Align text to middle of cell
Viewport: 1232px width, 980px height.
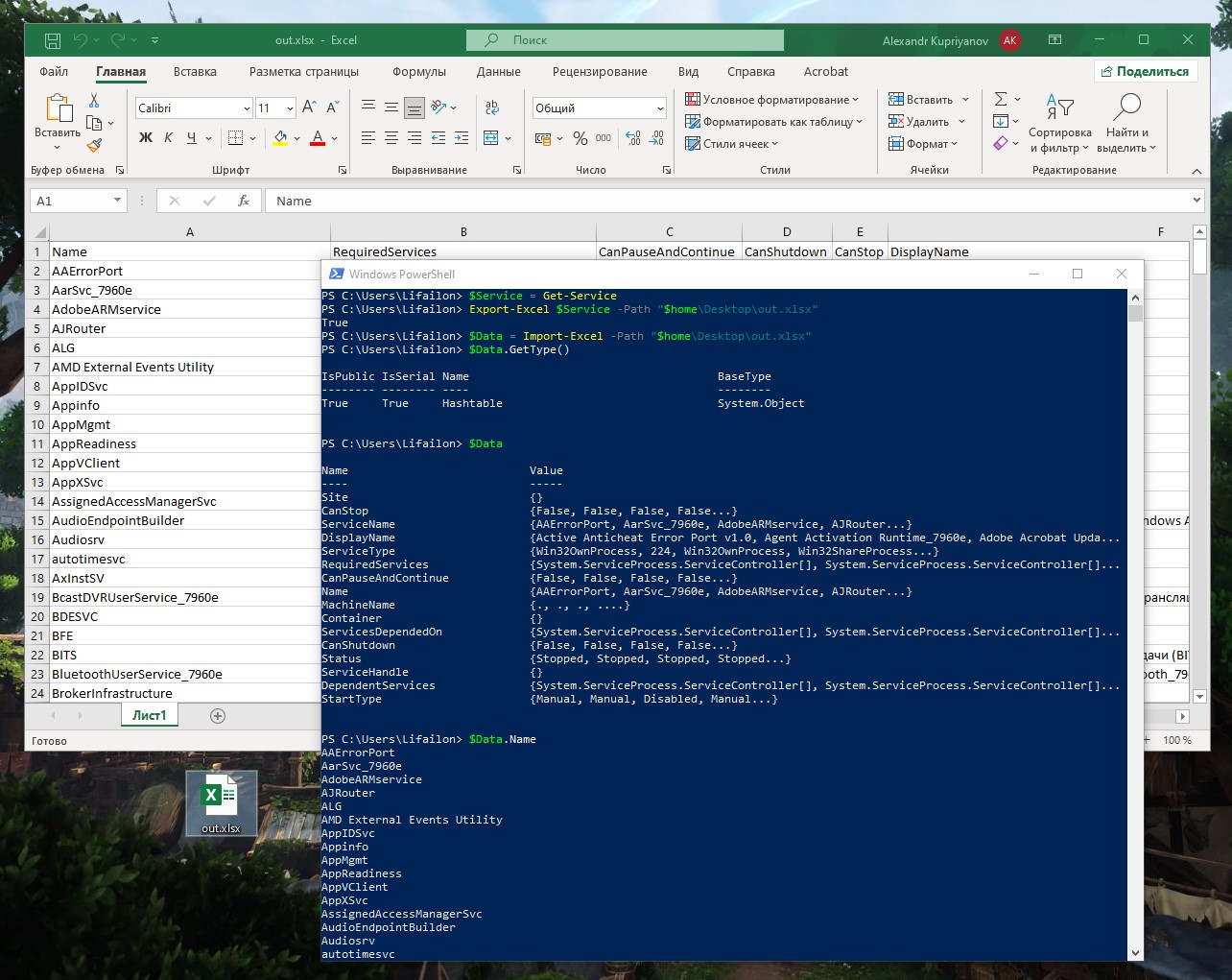(x=391, y=108)
